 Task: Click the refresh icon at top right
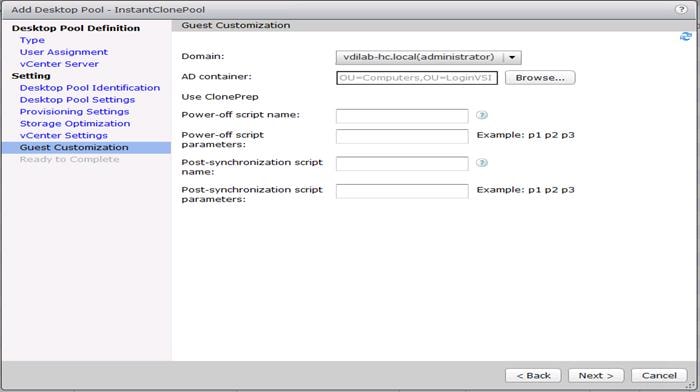686,37
